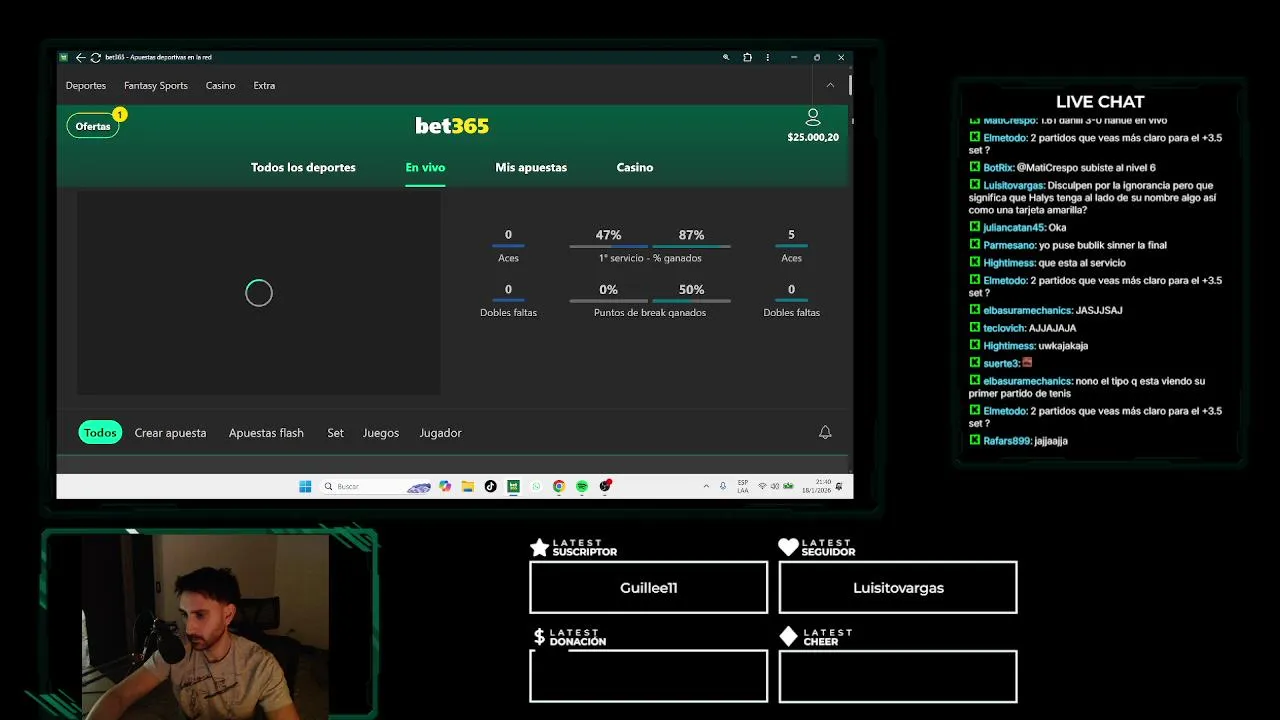This screenshot has height=720, width=1280.
Task: Collapse the top bar with the chevron
Action: point(830,85)
